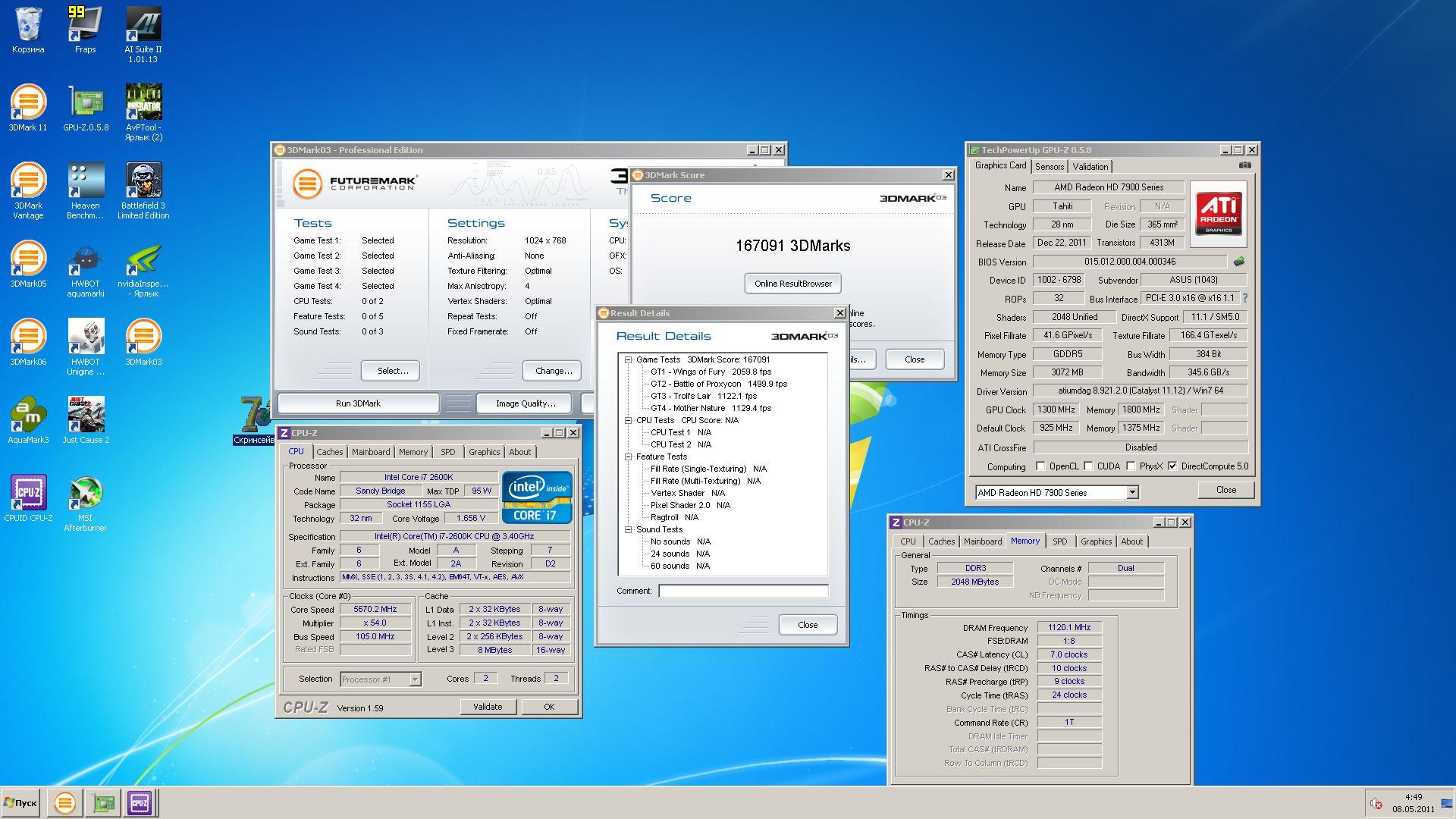The height and width of the screenshot is (819, 1456).
Task: Open the Battlefield 3 Limited Edition icon
Action: [x=143, y=191]
